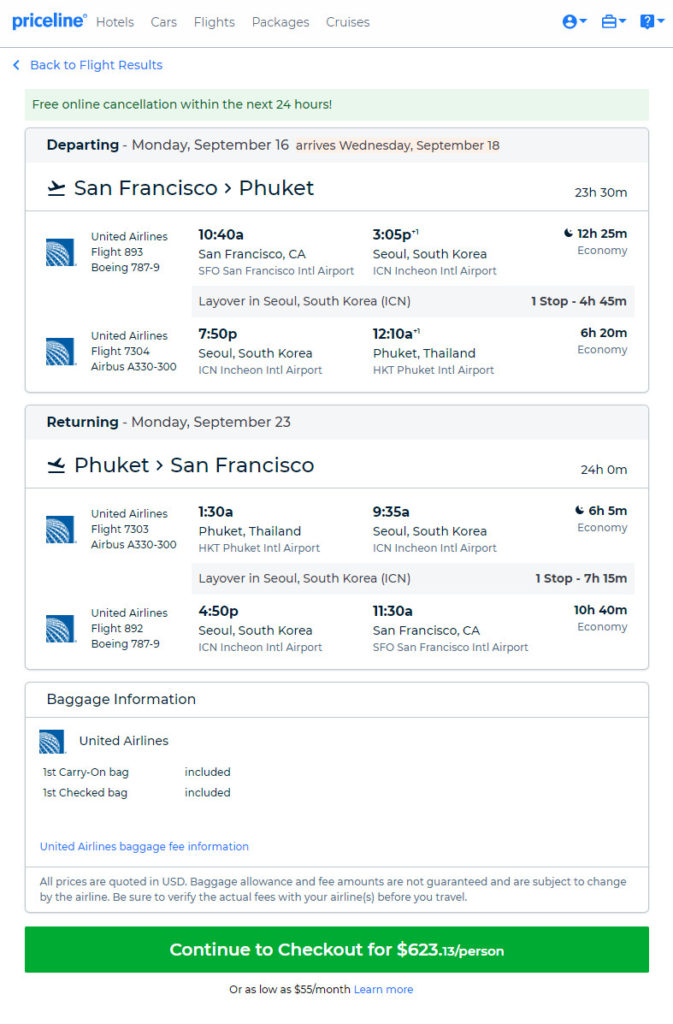Select the San Francisco > Phuket heading
Screen dimensions: 673x1024
click(x=194, y=188)
